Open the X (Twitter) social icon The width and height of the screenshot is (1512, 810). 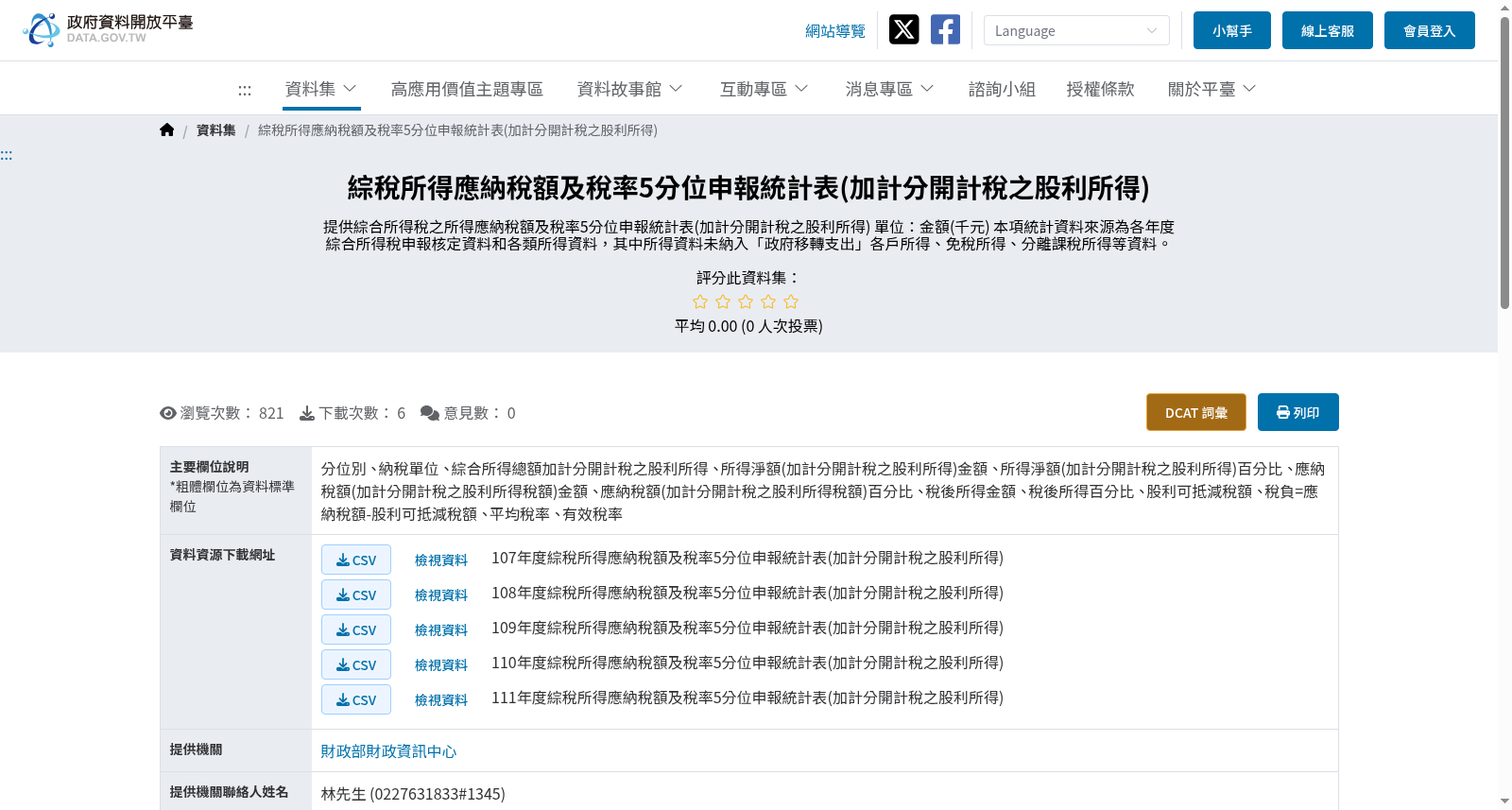tap(904, 29)
